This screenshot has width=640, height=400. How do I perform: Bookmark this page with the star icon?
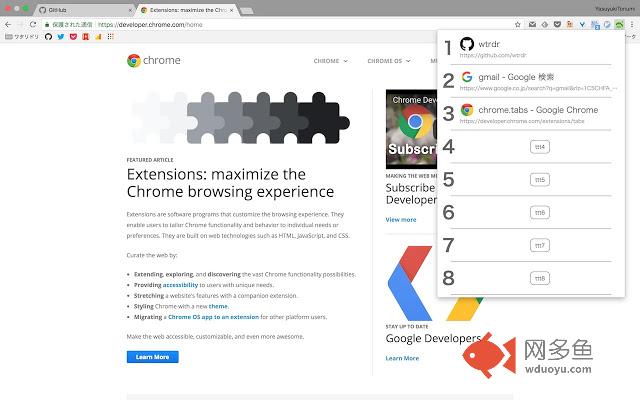tap(518, 24)
